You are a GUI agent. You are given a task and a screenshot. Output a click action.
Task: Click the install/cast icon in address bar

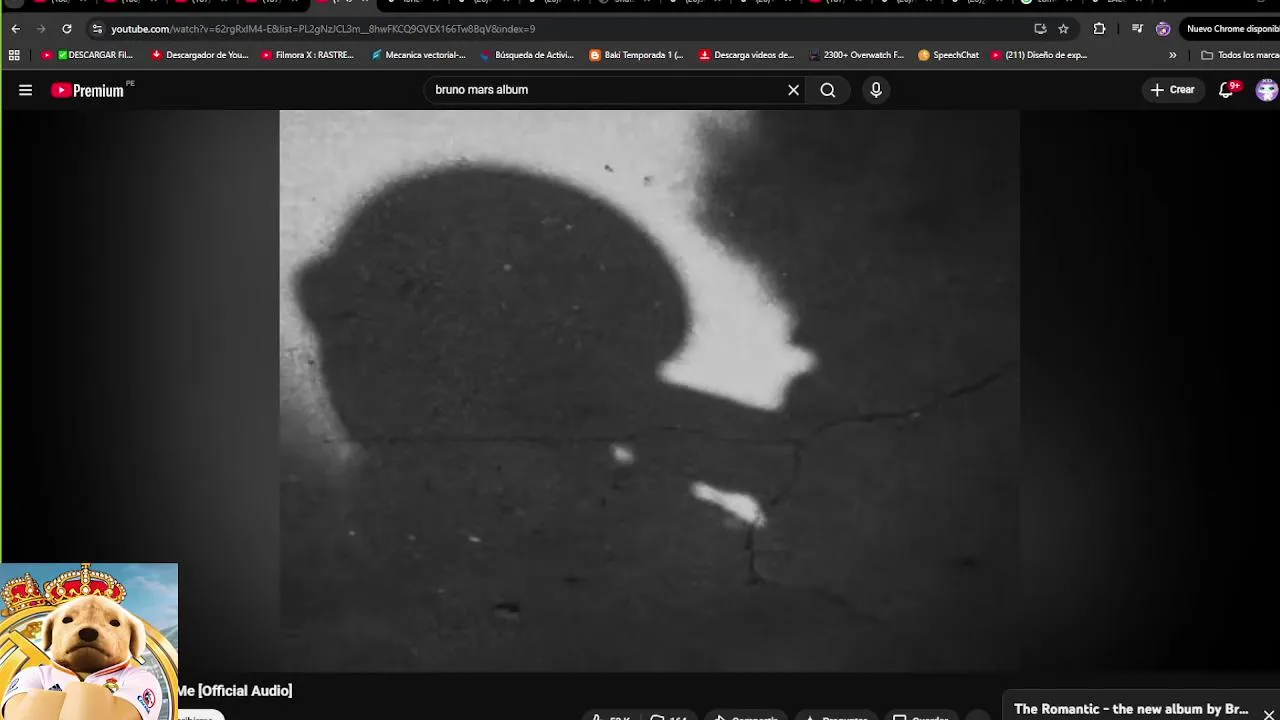1040,29
